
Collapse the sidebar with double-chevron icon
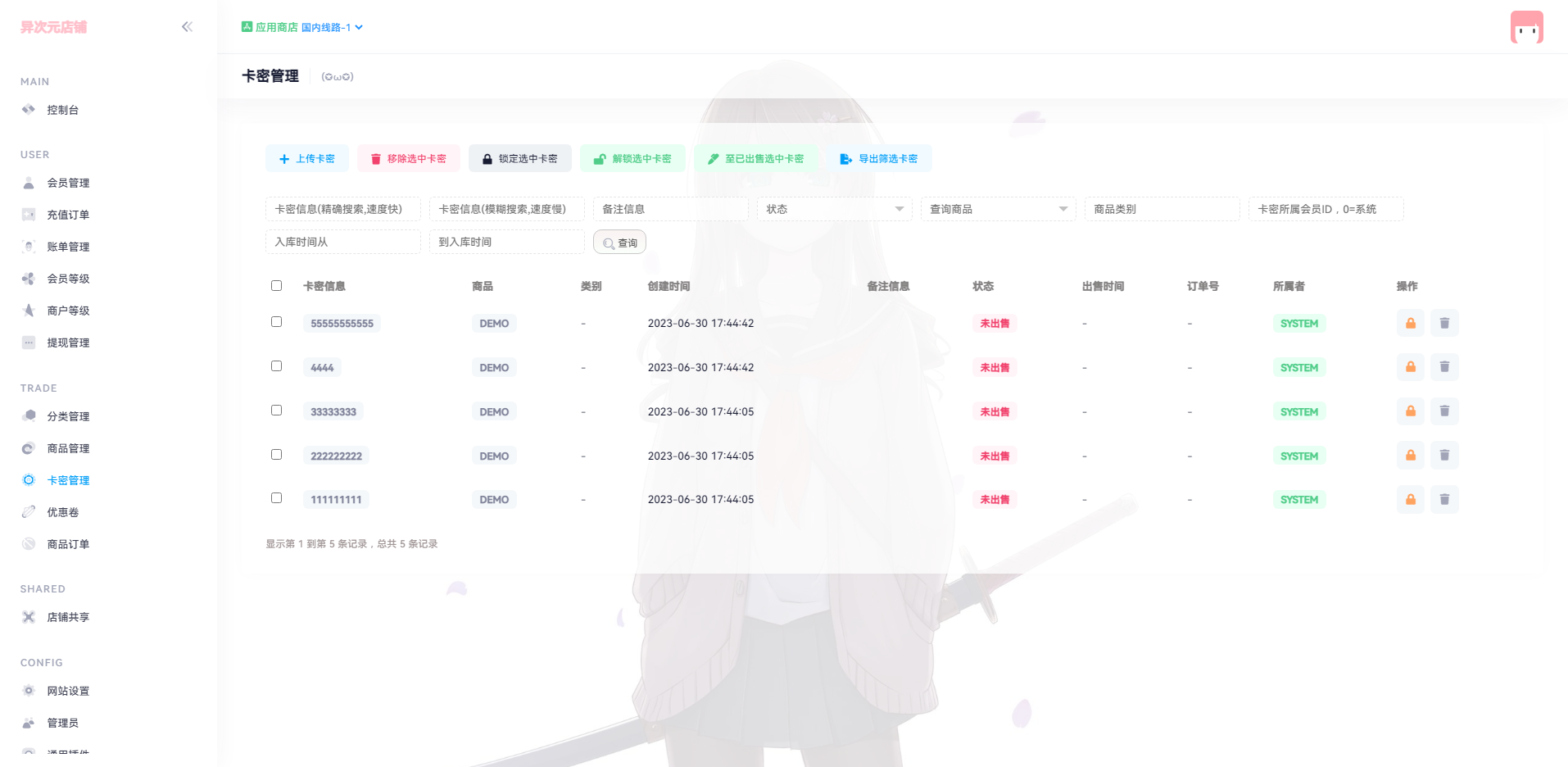pyautogui.click(x=187, y=27)
